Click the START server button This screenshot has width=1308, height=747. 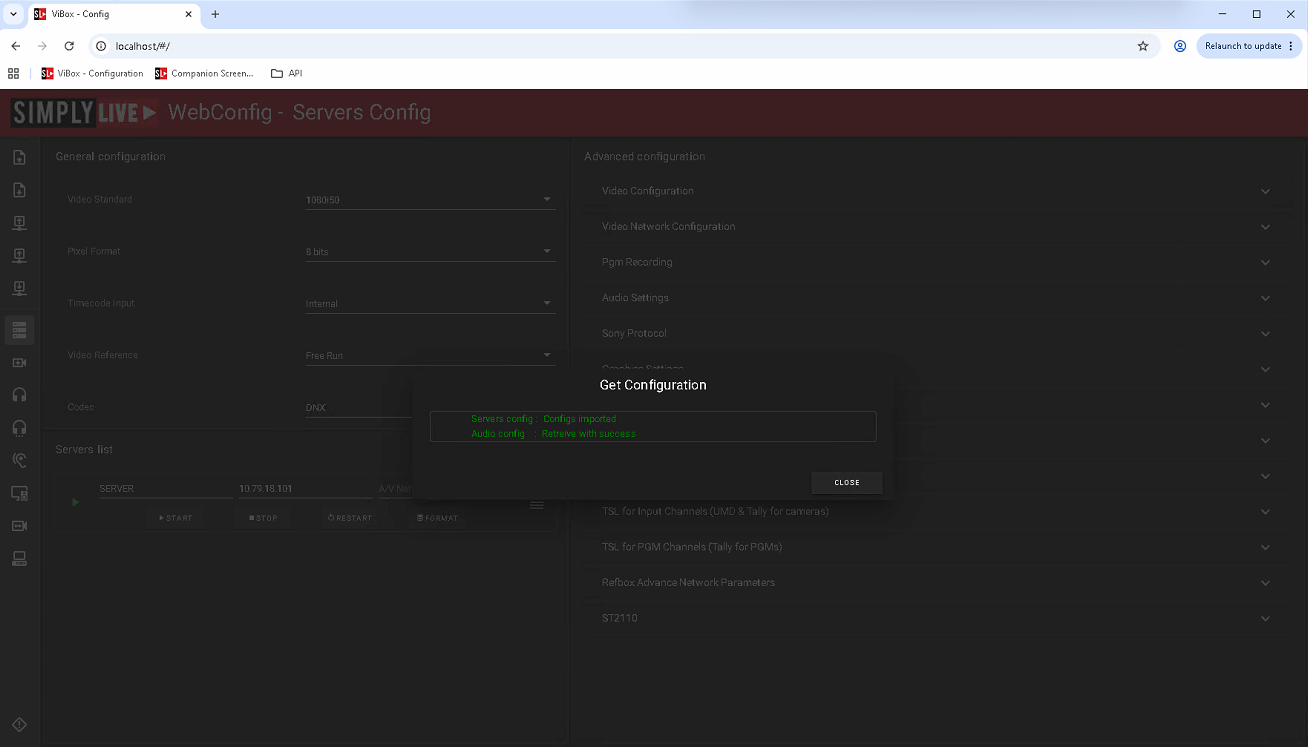(175, 518)
